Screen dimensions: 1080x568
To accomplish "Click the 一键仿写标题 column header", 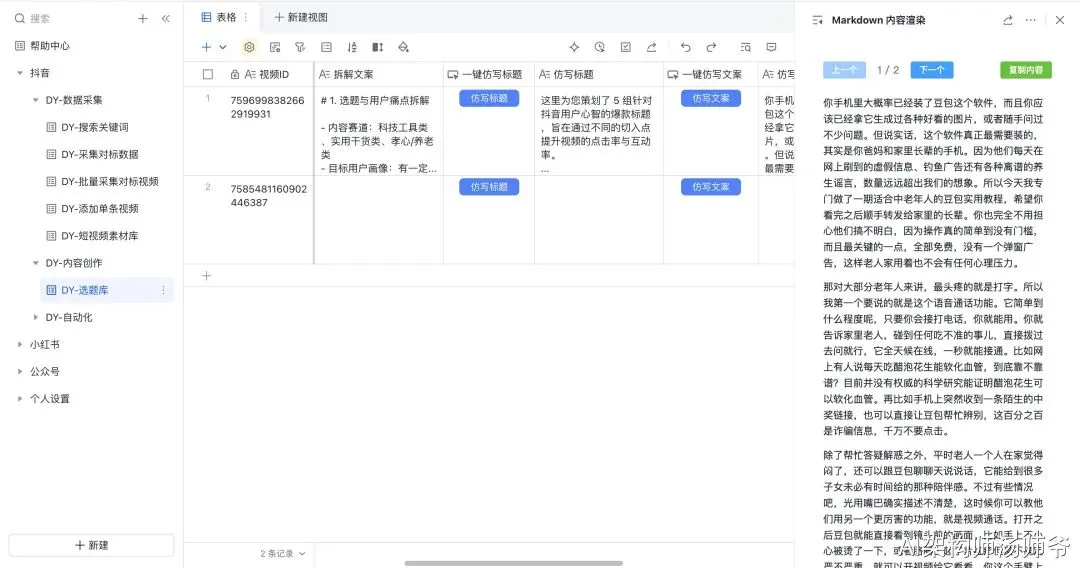I will (x=488, y=74).
